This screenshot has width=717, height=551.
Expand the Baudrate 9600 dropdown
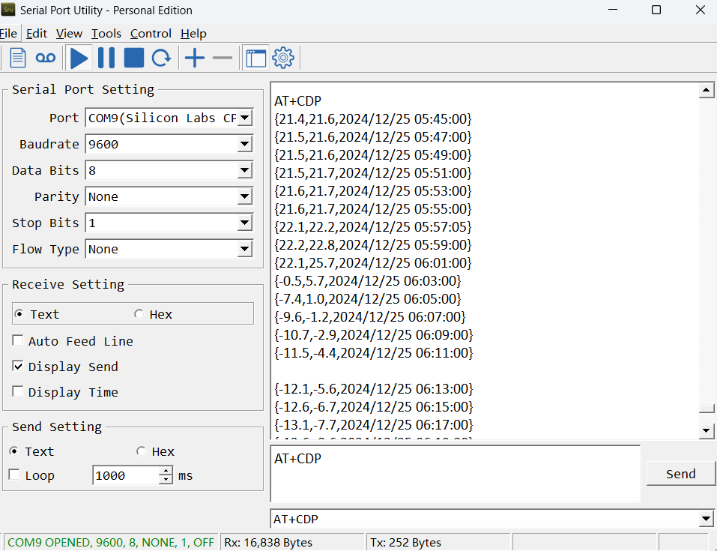coord(245,144)
